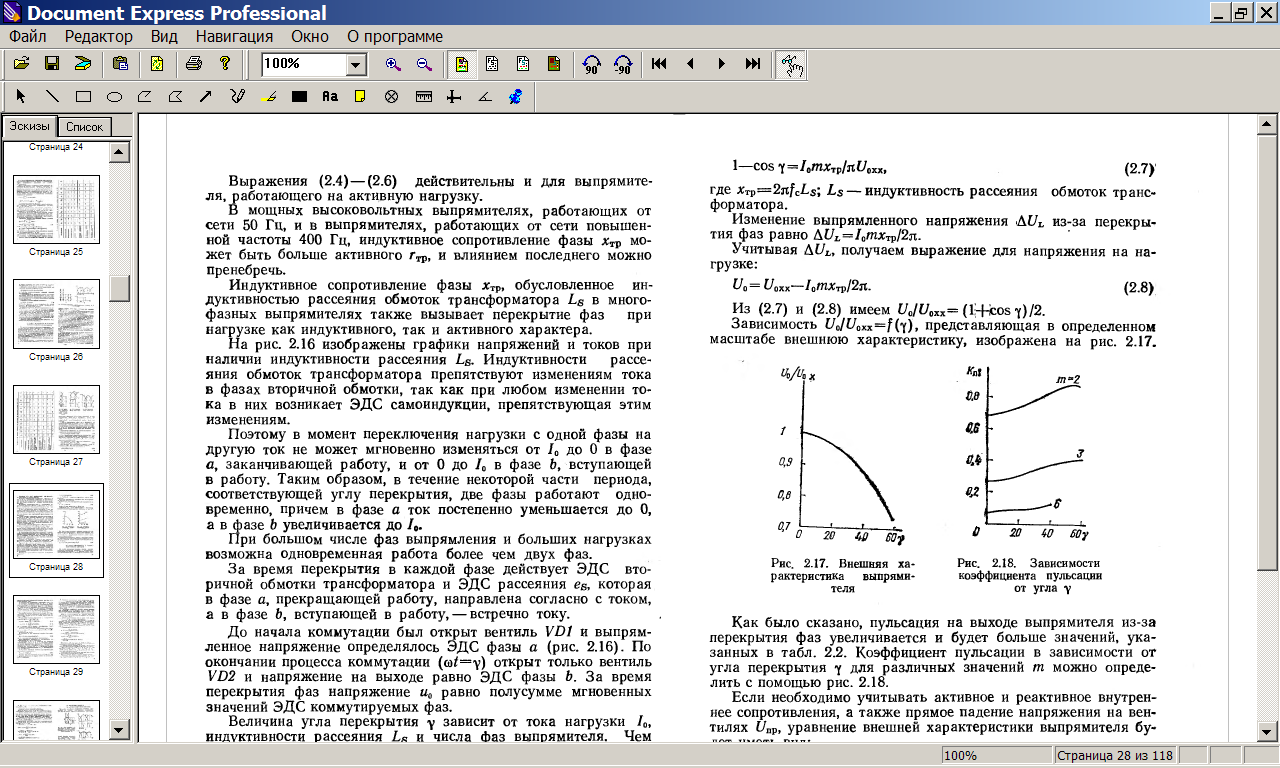
Task: Toggle the second page view mode
Action: tap(492, 64)
